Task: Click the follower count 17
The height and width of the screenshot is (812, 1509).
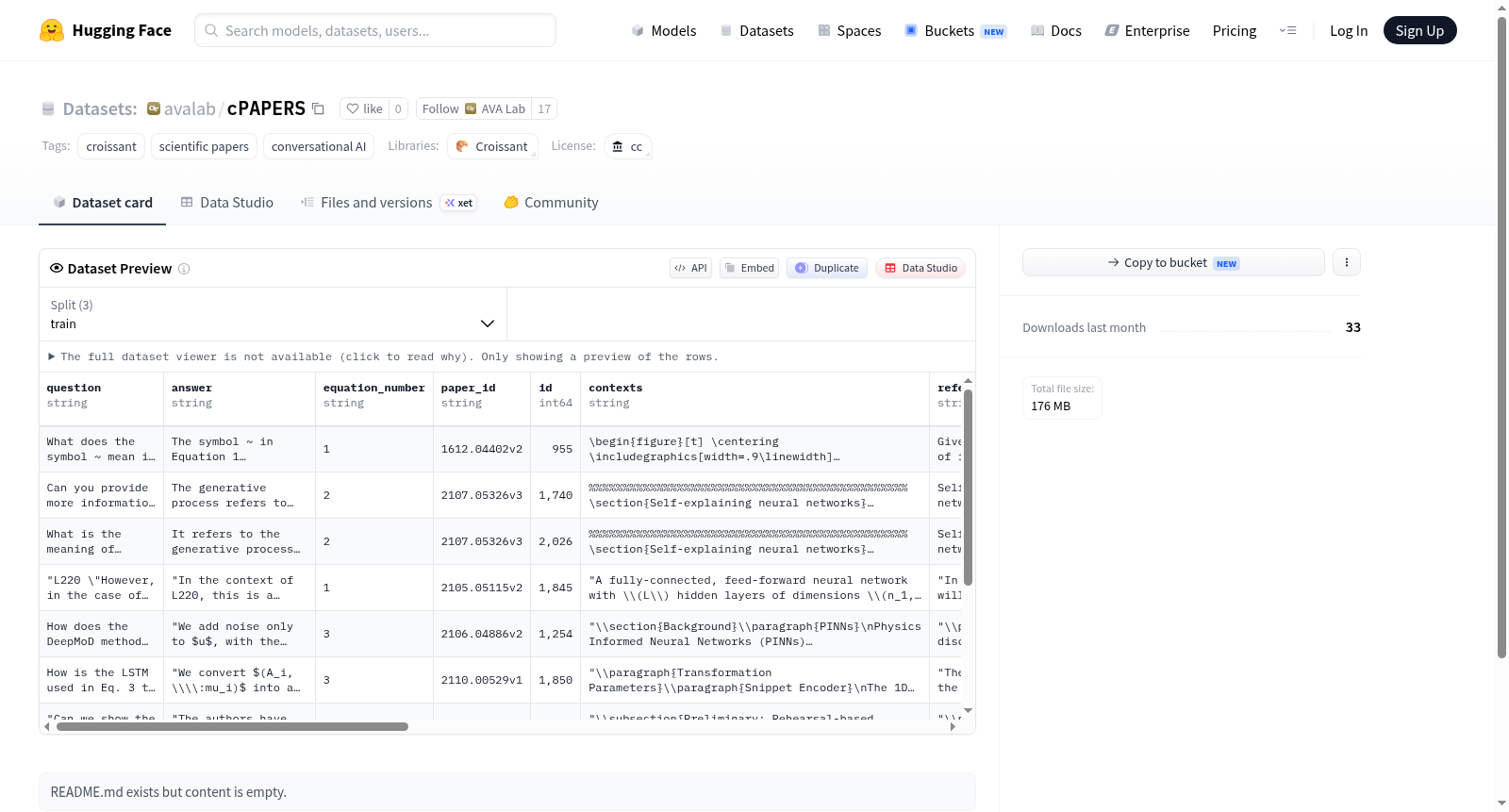Action: (x=544, y=108)
